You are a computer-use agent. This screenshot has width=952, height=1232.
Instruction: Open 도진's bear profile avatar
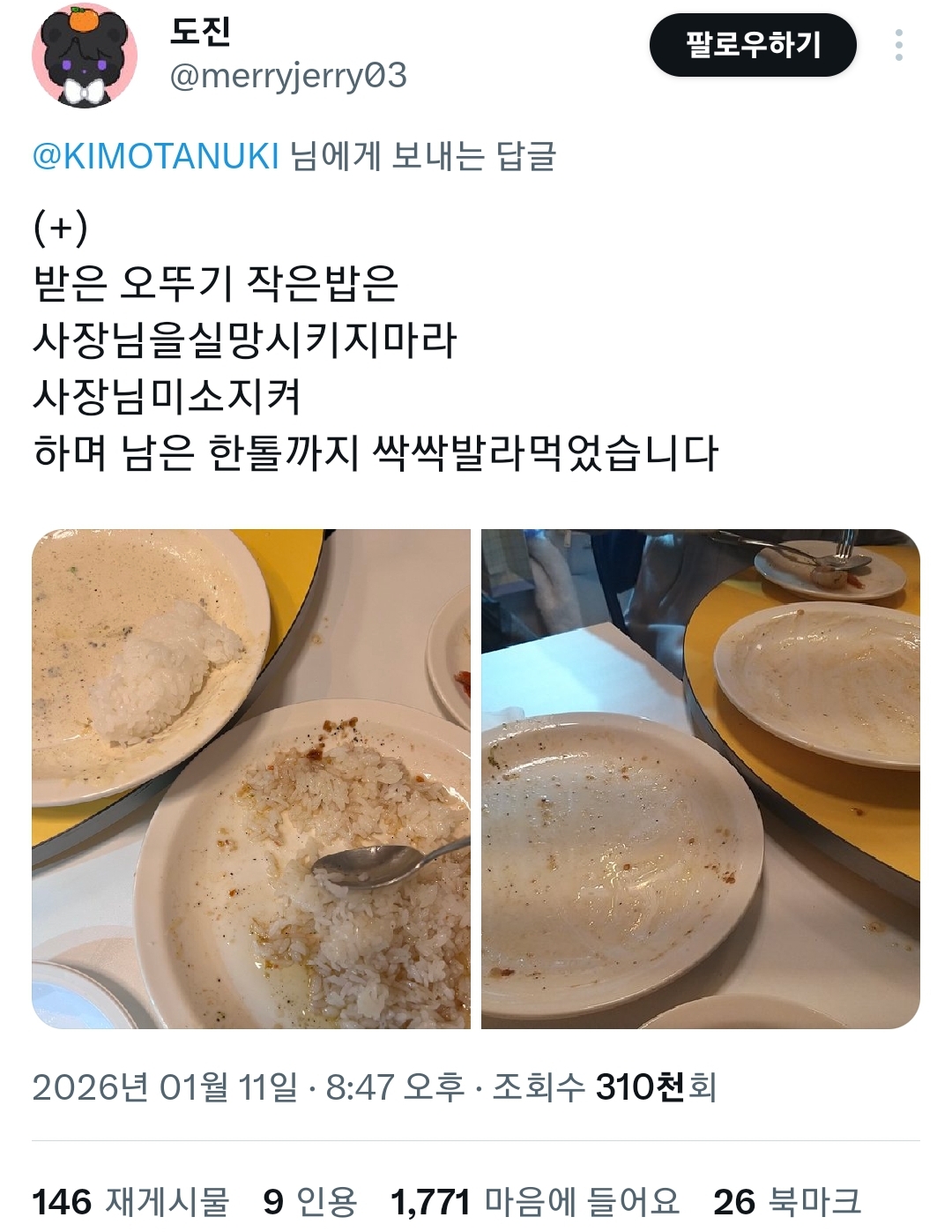click(85, 55)
